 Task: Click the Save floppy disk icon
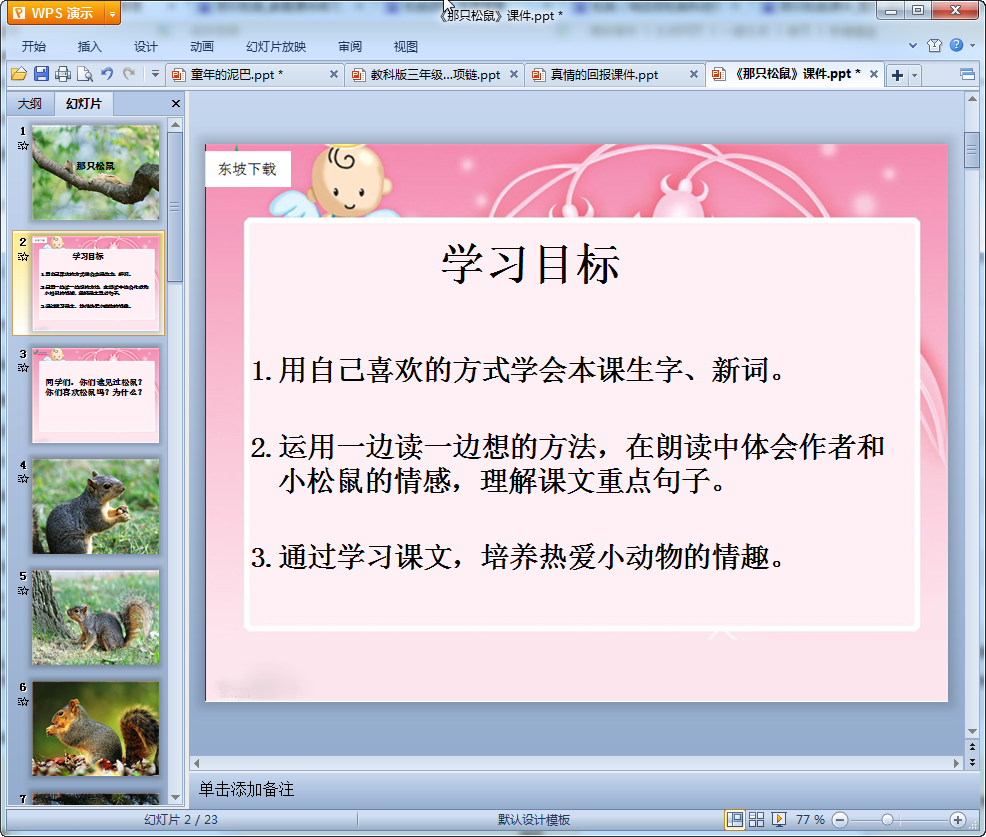coord(42,74)
